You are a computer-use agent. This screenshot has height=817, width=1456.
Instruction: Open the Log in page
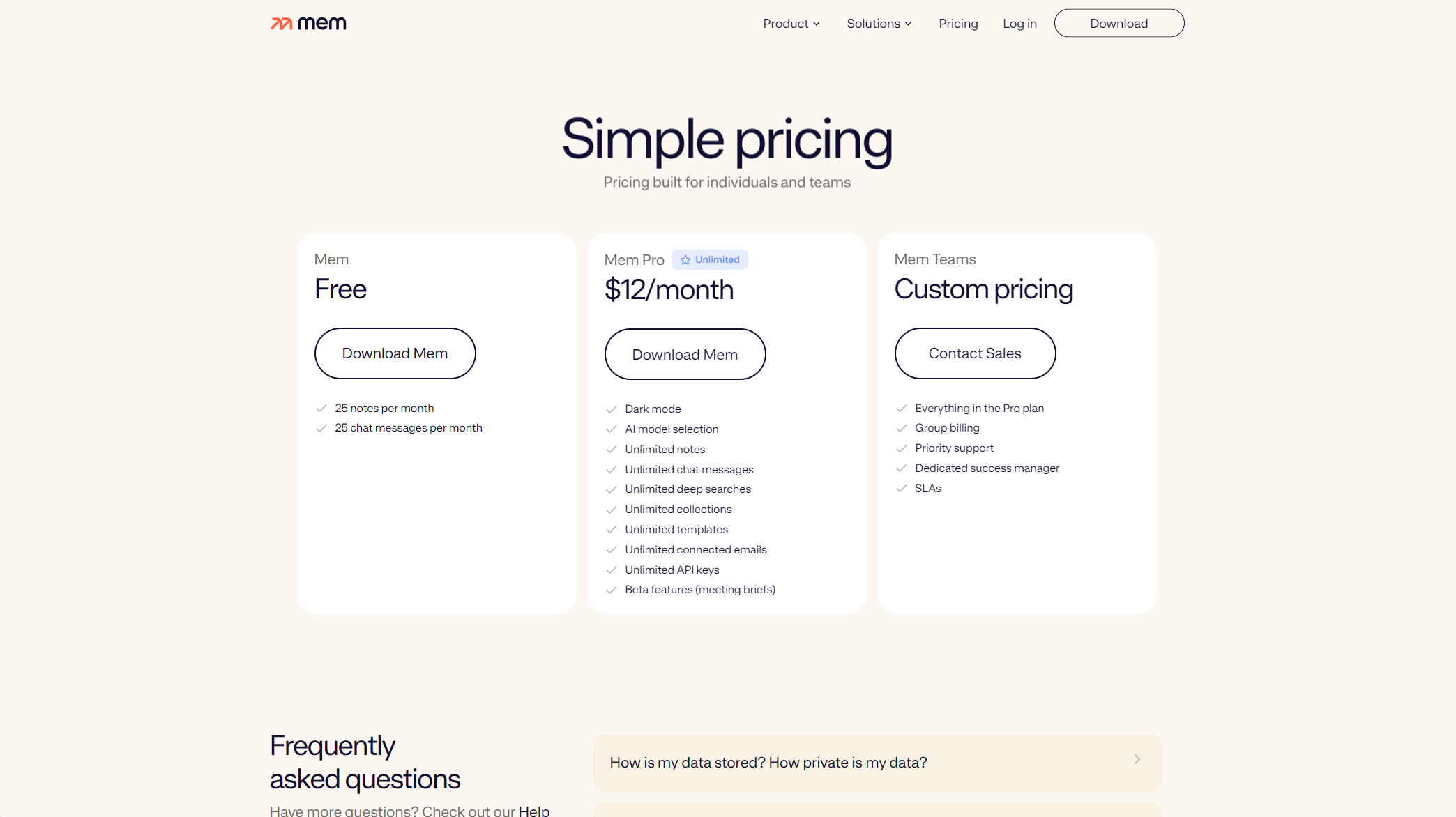(x=1019, y=24)
